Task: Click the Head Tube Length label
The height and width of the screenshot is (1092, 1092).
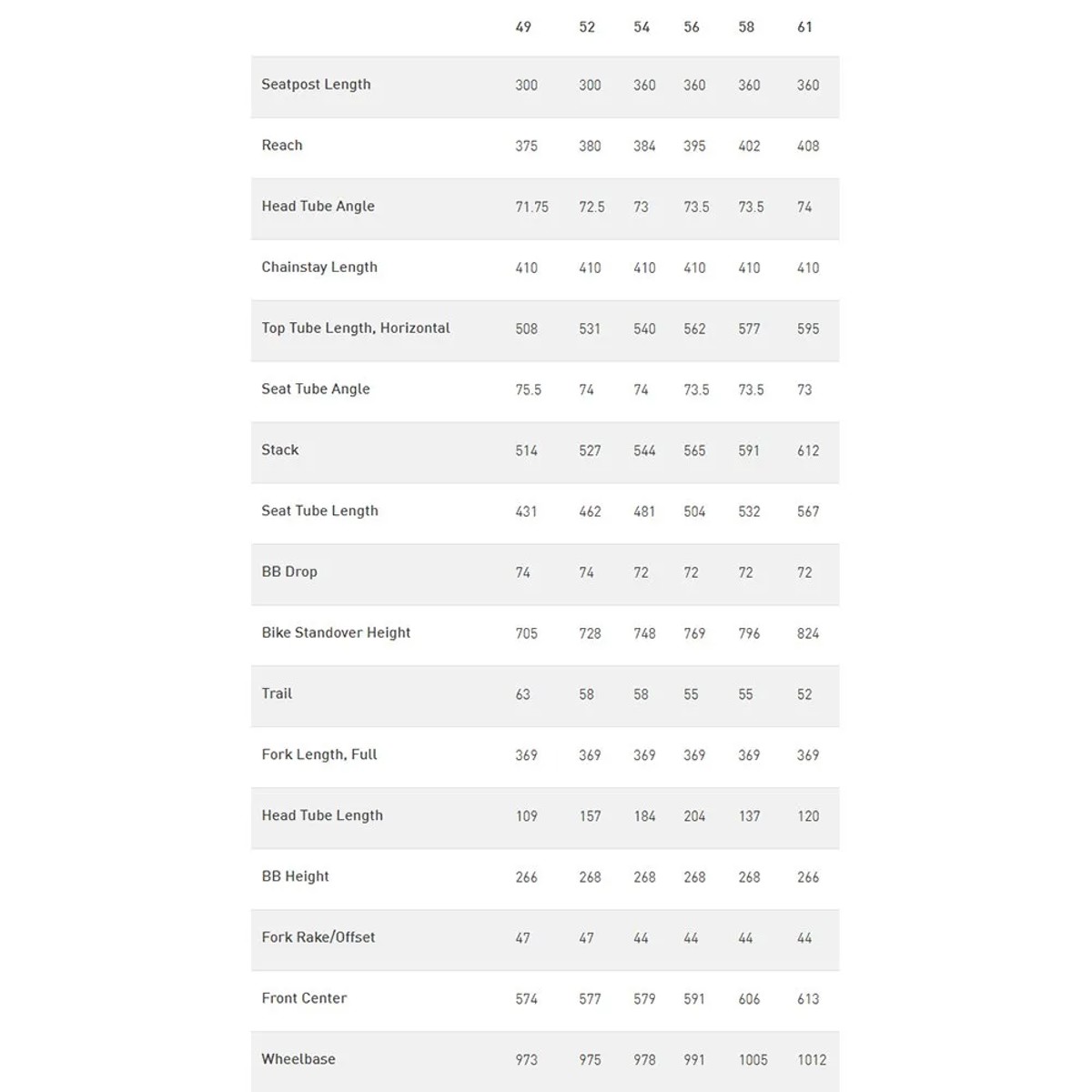Action: click(322, 816)
